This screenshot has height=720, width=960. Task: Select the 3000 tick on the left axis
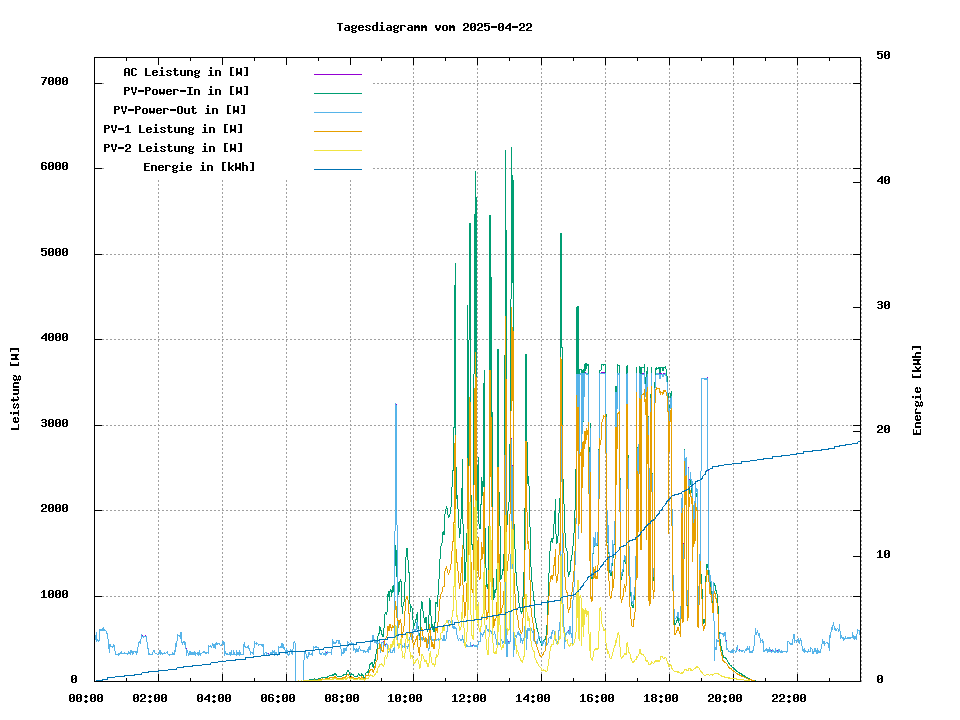point(53,424)
